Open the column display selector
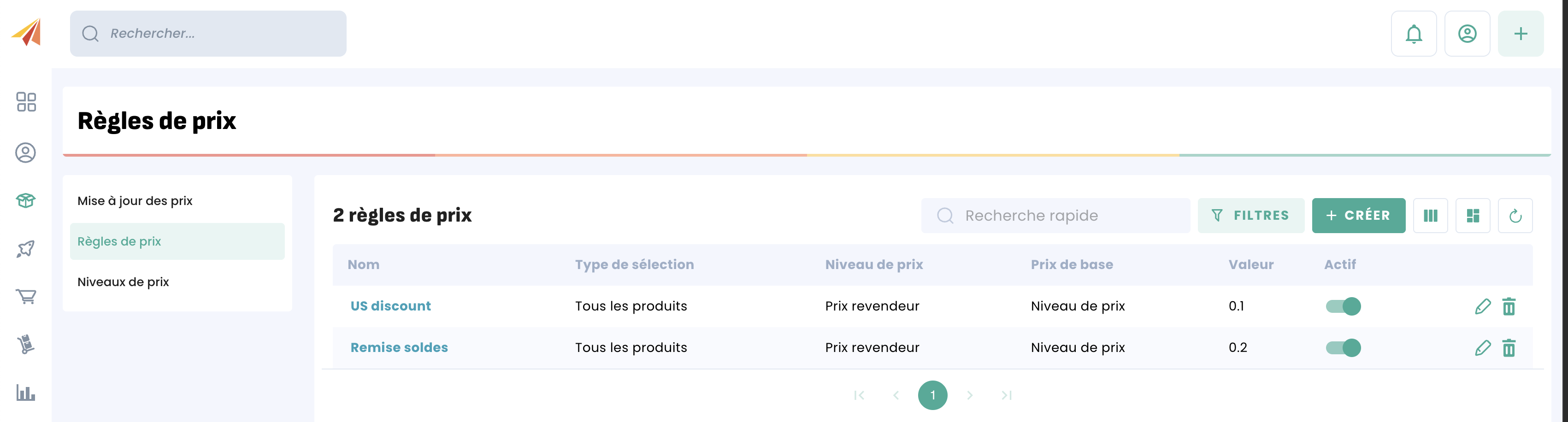The image size is (1568, 422). click(x=1431, y=216)
